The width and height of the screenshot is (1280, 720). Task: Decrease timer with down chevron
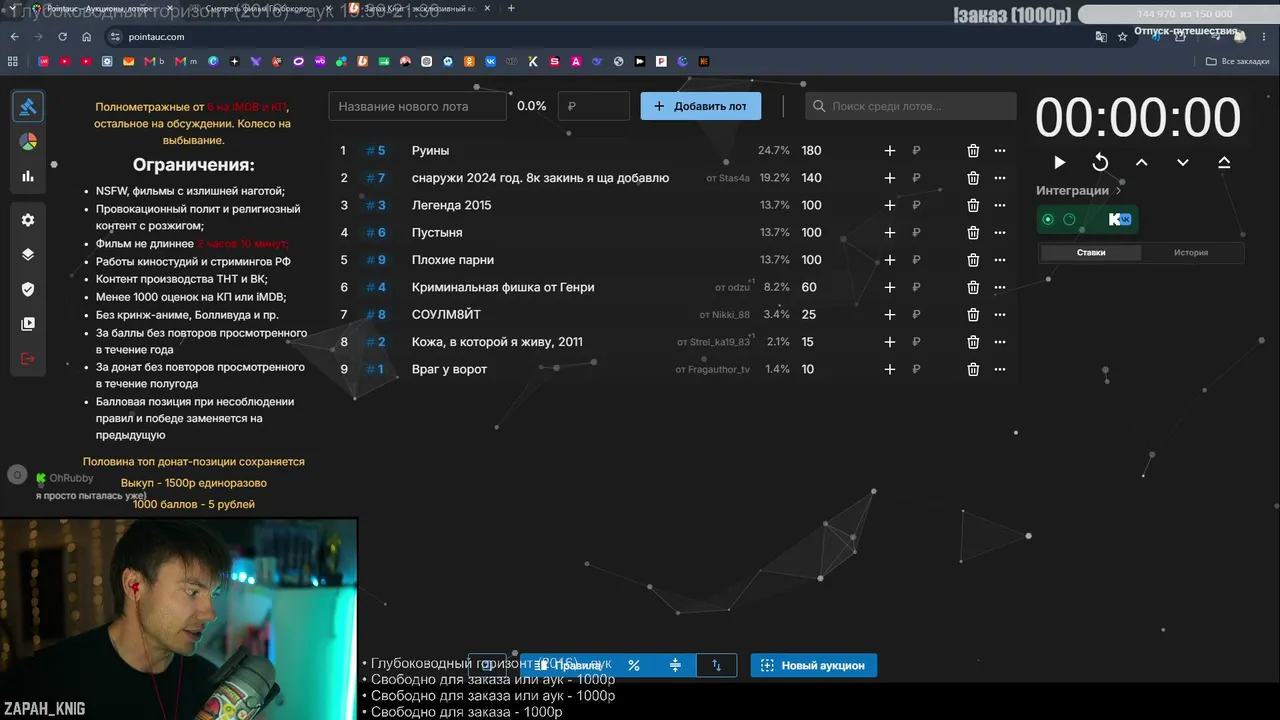click(1183, 162)
